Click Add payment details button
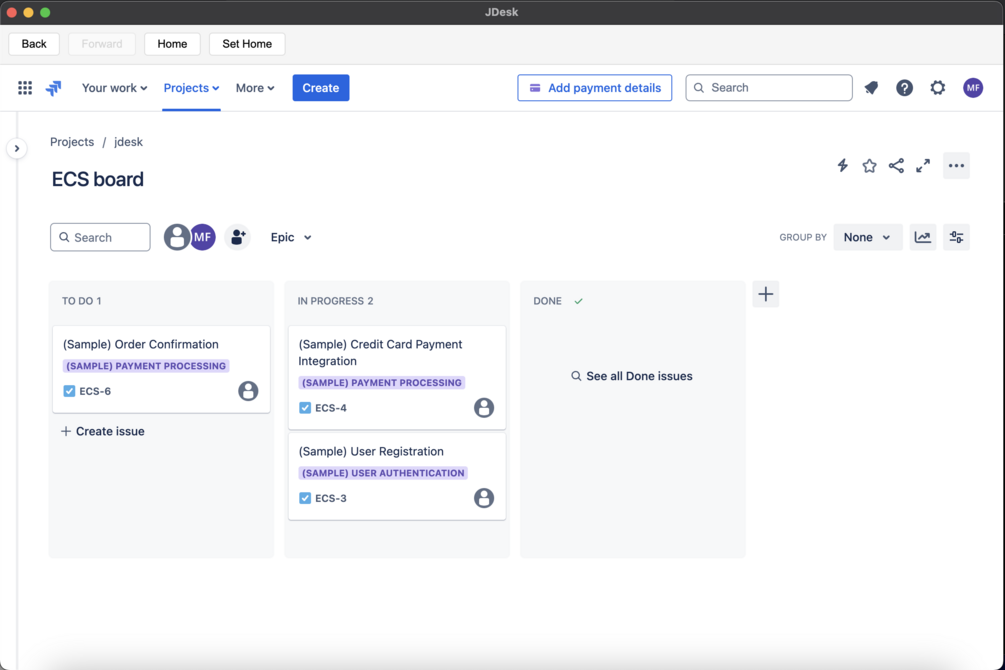This screenshot has width=1005, height=670. pyautogui.click(x=595, y=88)
